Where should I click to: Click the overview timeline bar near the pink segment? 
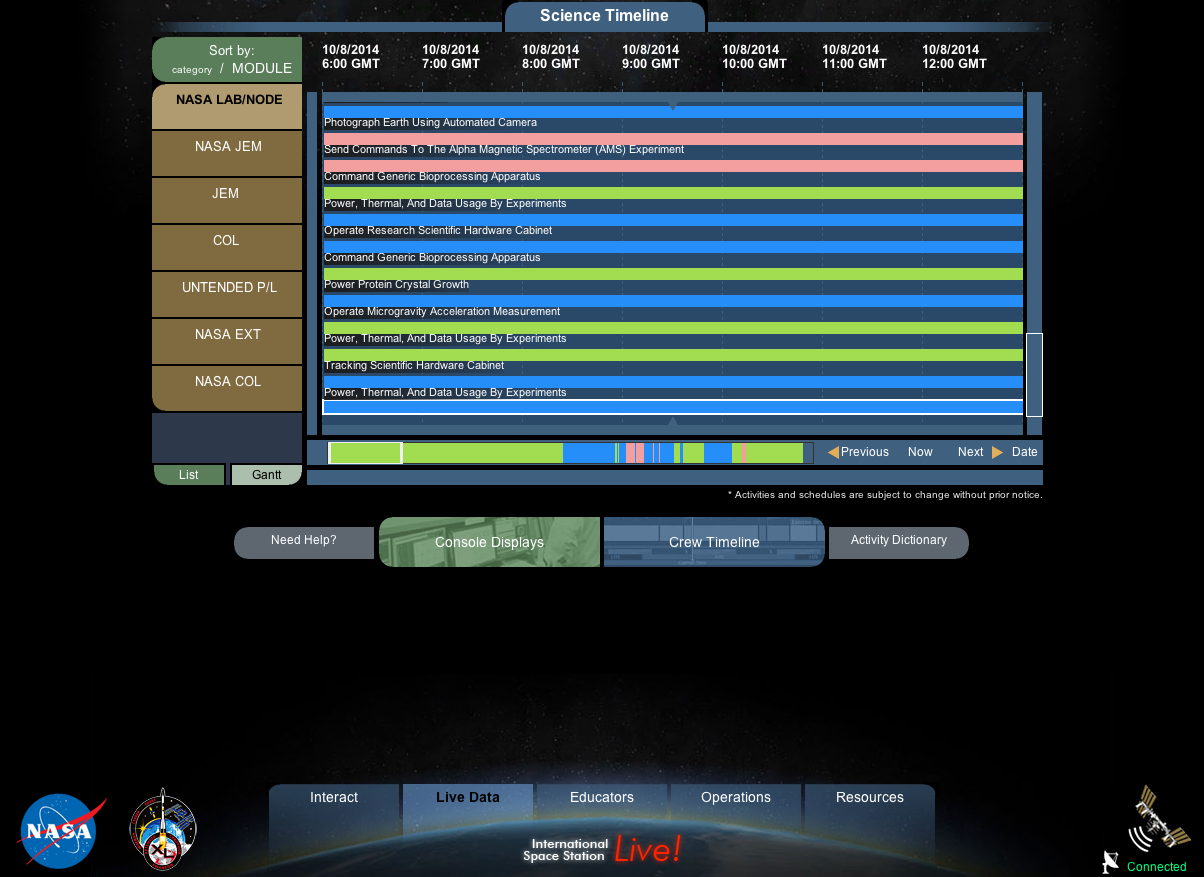click(x=637, y=452)
